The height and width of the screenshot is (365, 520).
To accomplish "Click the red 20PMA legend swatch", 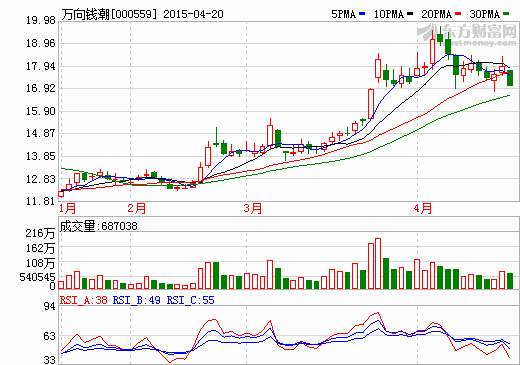I will click(458, 14).
